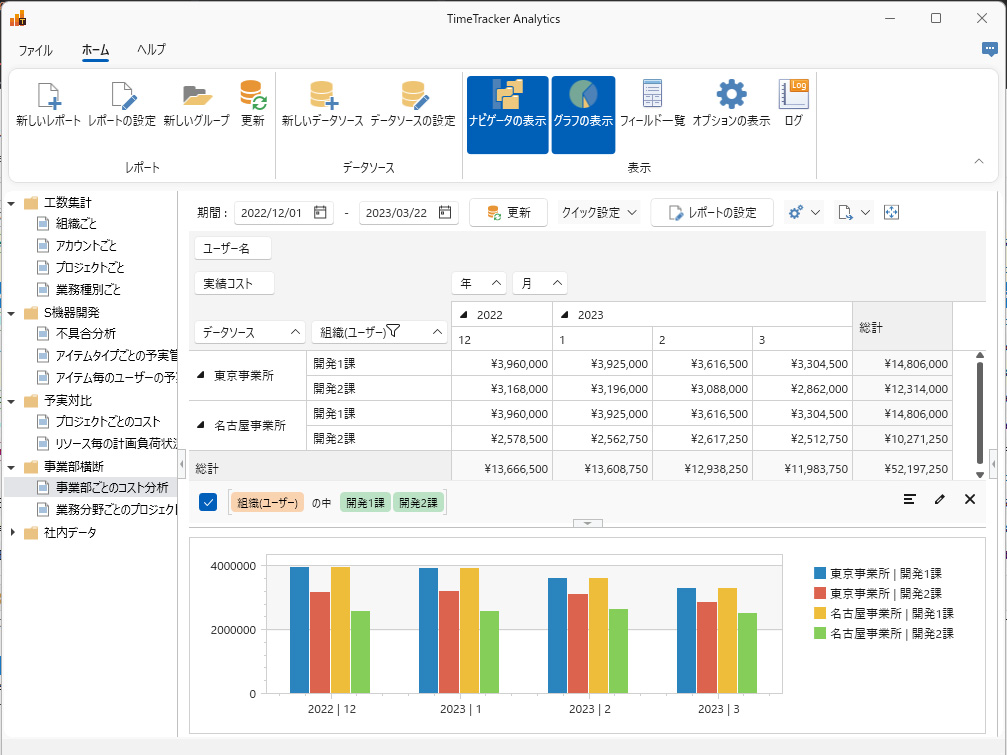Uncheck the 組織(ユーザー) filter checkbox
This screenshot has height=755, width=1007.
[208, 502]
